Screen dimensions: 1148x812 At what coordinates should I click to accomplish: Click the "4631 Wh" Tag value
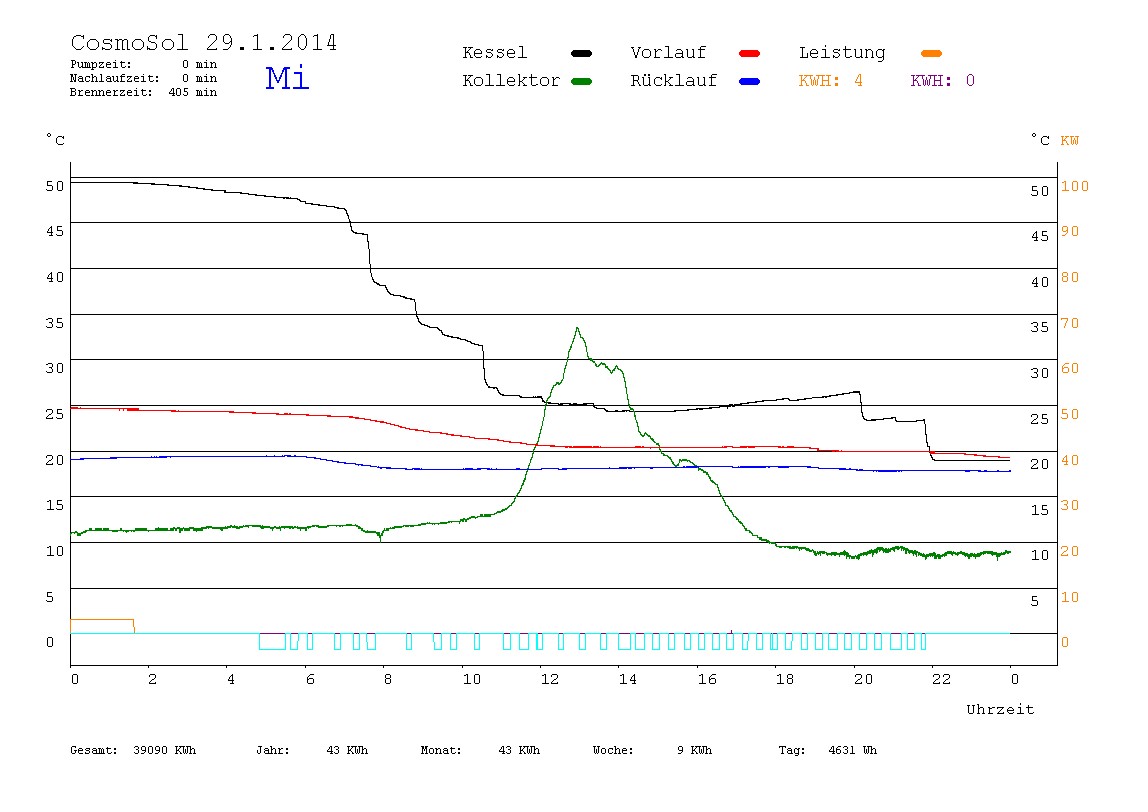pyautogui.click(x=852, y=750)
